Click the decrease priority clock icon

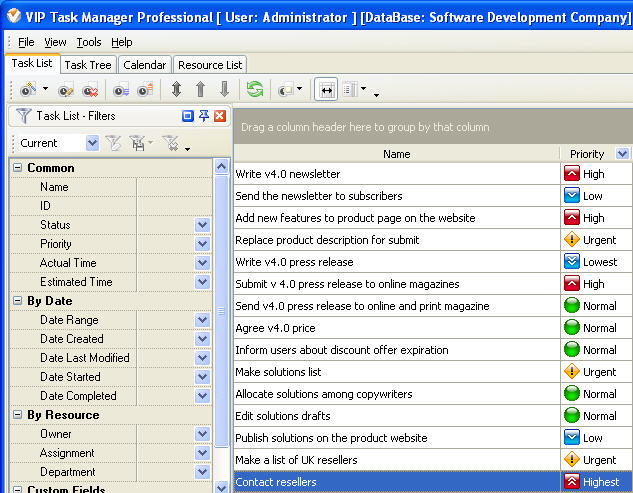121,90
